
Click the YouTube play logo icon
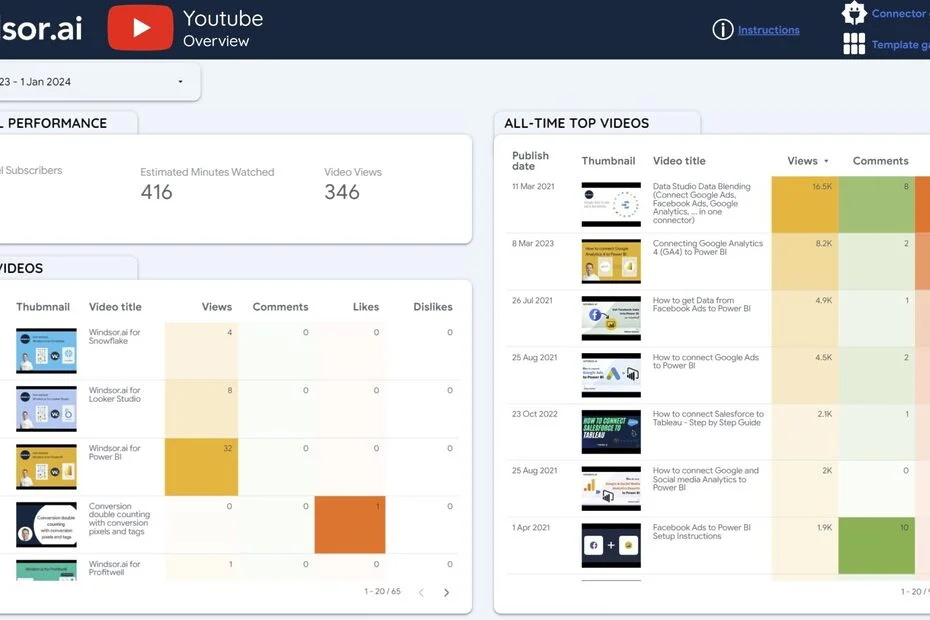[141, 27]
